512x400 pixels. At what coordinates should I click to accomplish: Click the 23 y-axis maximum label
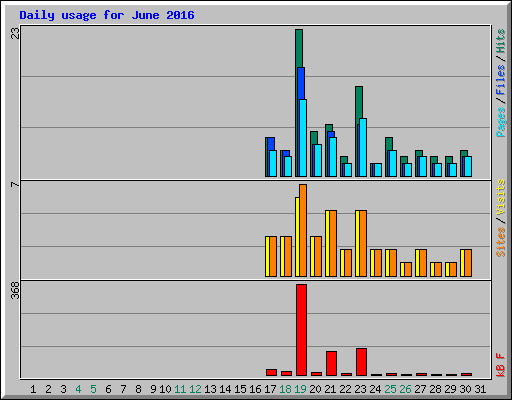(15, 33)
